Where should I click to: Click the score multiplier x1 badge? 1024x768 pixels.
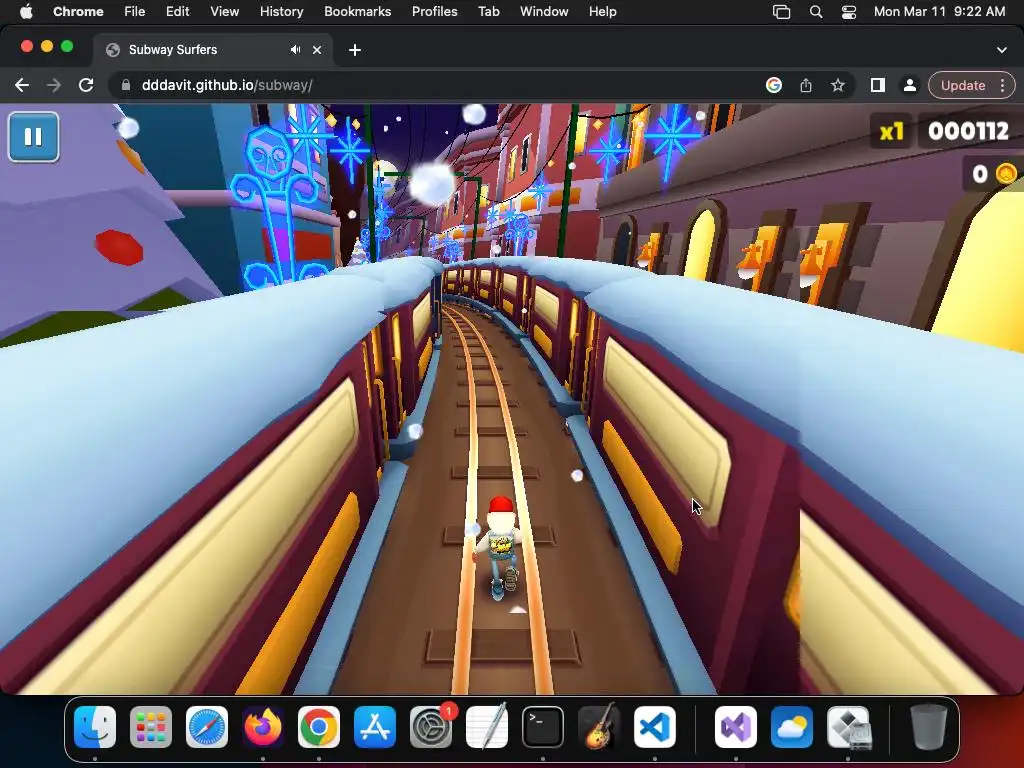pos(891,132)
